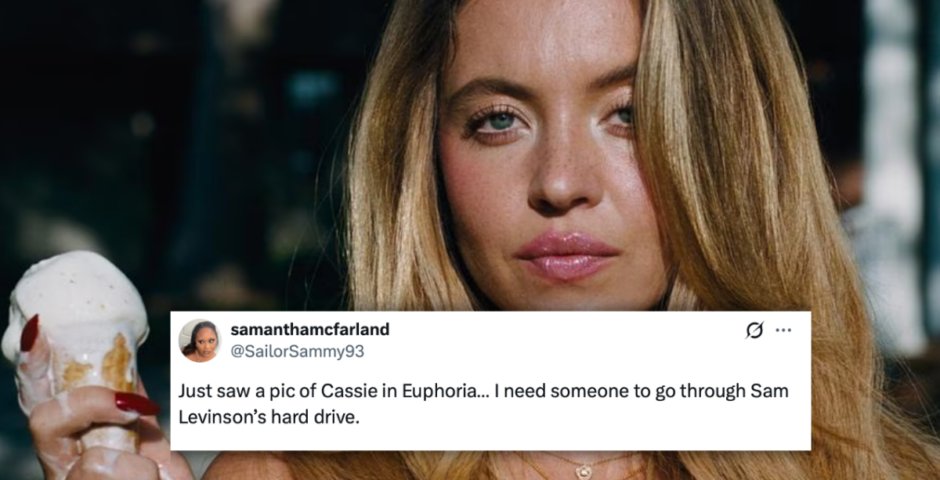Click the gold necklace pendant
Viewport: 940px width, 480px height.
click(x=582, y=471)
